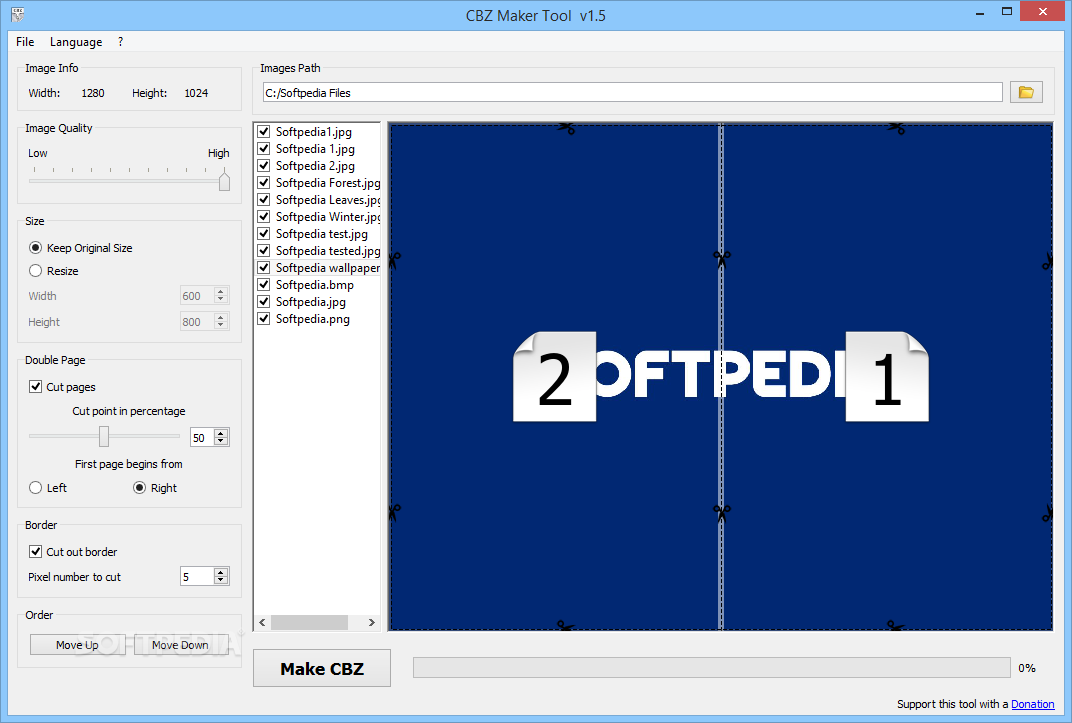This screenshot has width=1072, height=723.
Task: Click the page 1 icon in preview
Action: click(887, 377)
